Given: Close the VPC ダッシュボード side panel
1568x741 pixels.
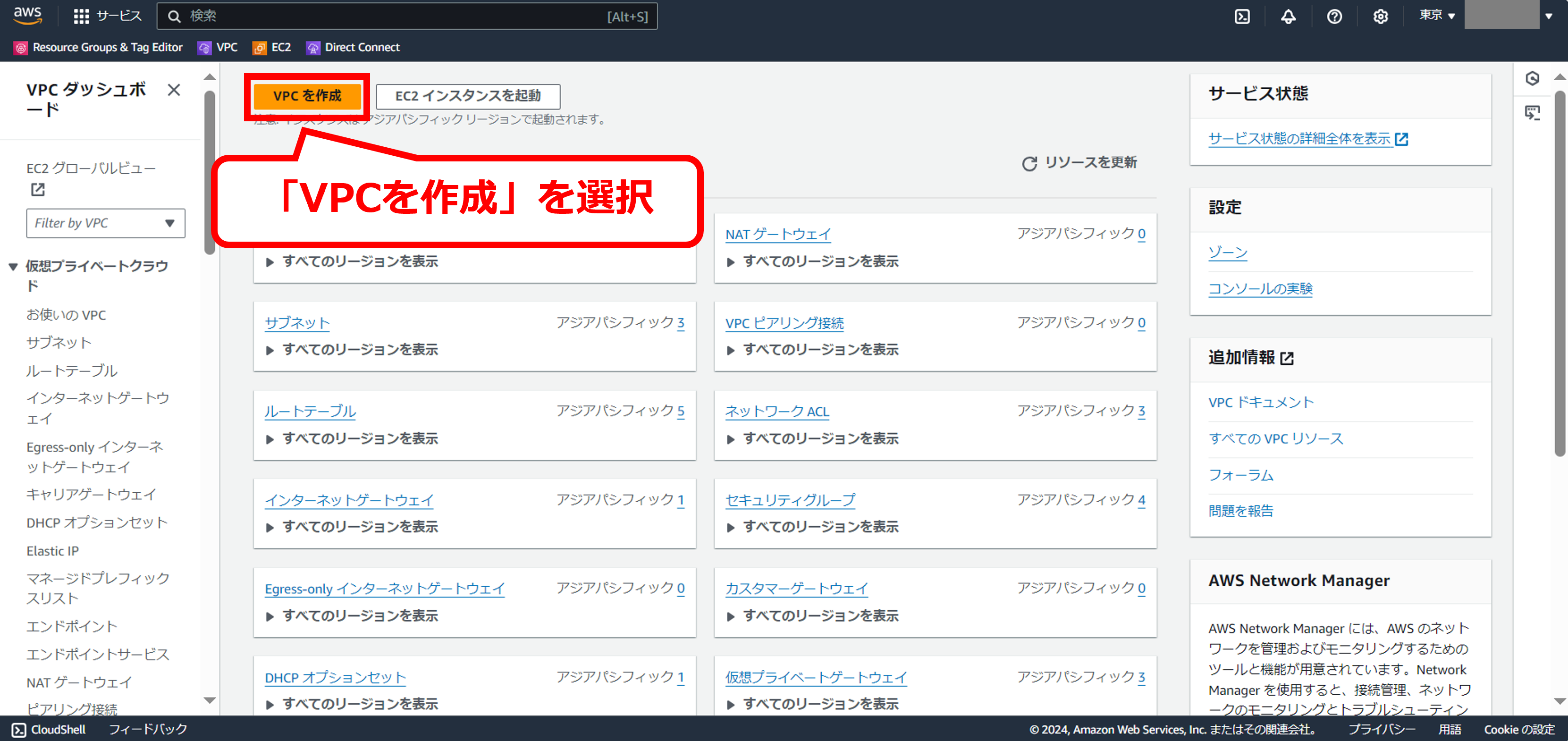Looking at the screenshot, I should click(x=174, y=90).
